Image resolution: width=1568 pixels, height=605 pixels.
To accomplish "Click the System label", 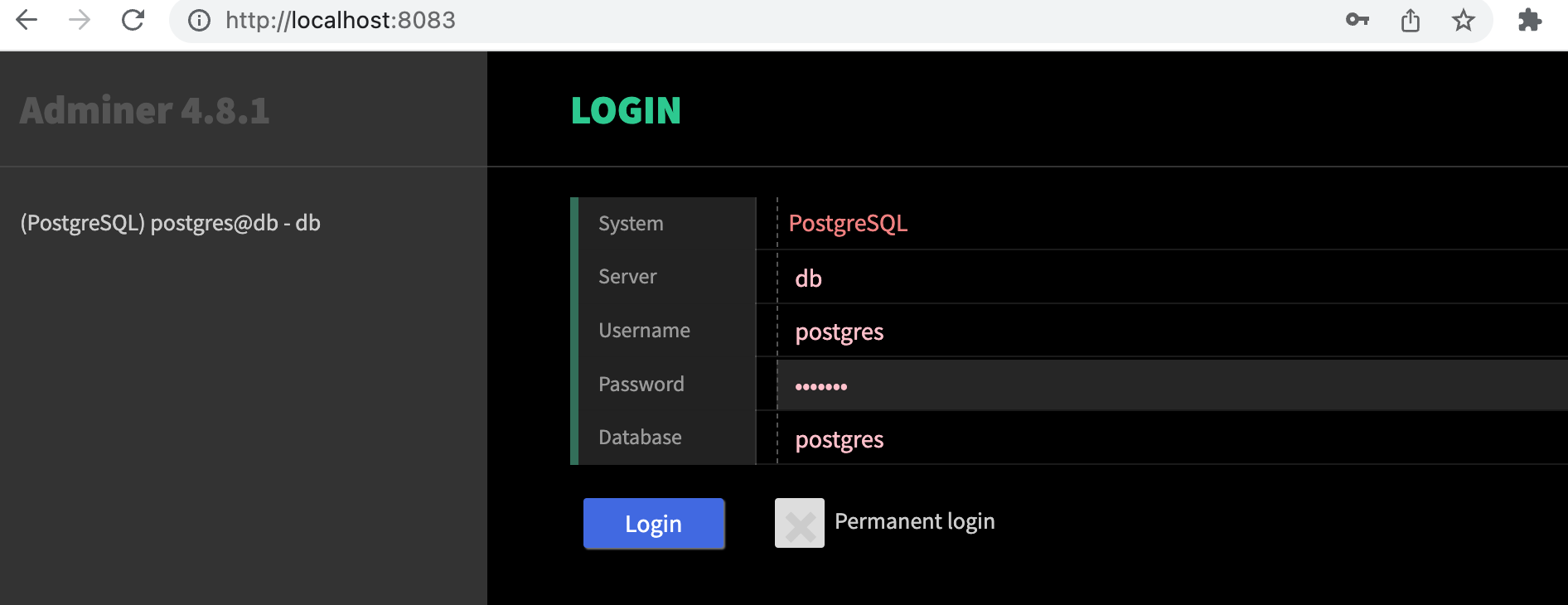I will click(x=631, y=224).
